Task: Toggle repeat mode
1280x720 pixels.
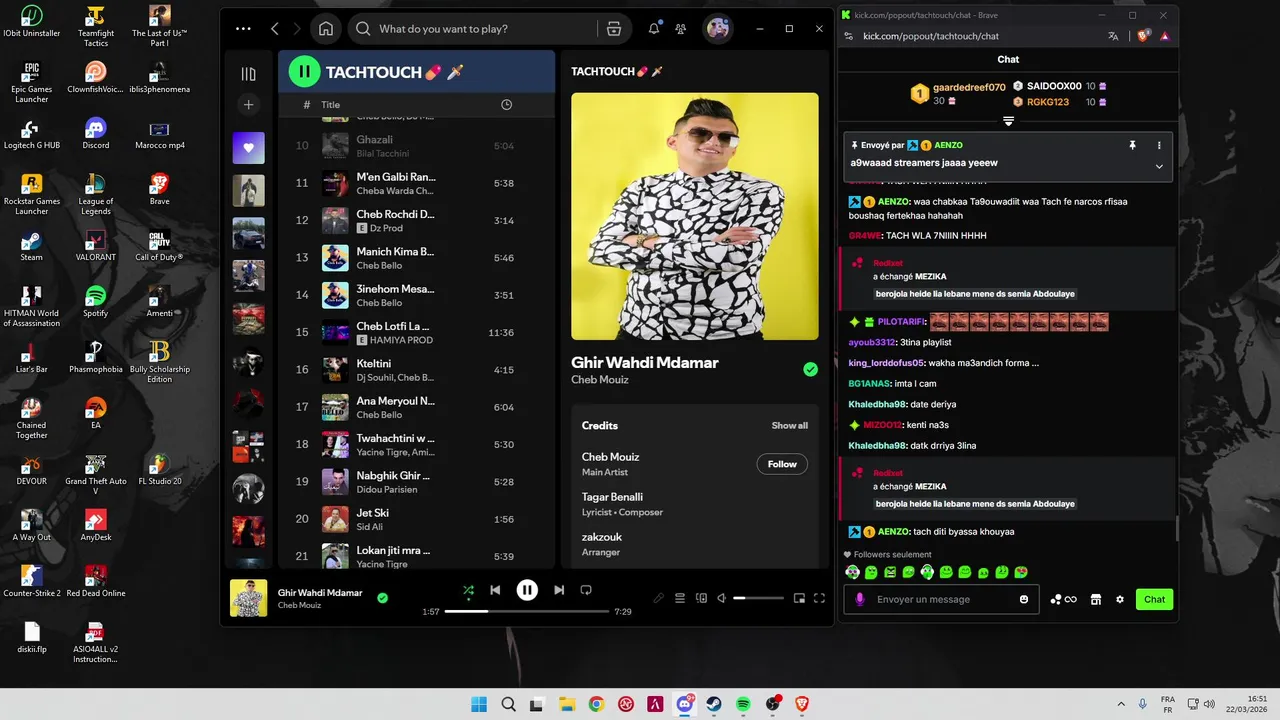Action: click(586, 590)
